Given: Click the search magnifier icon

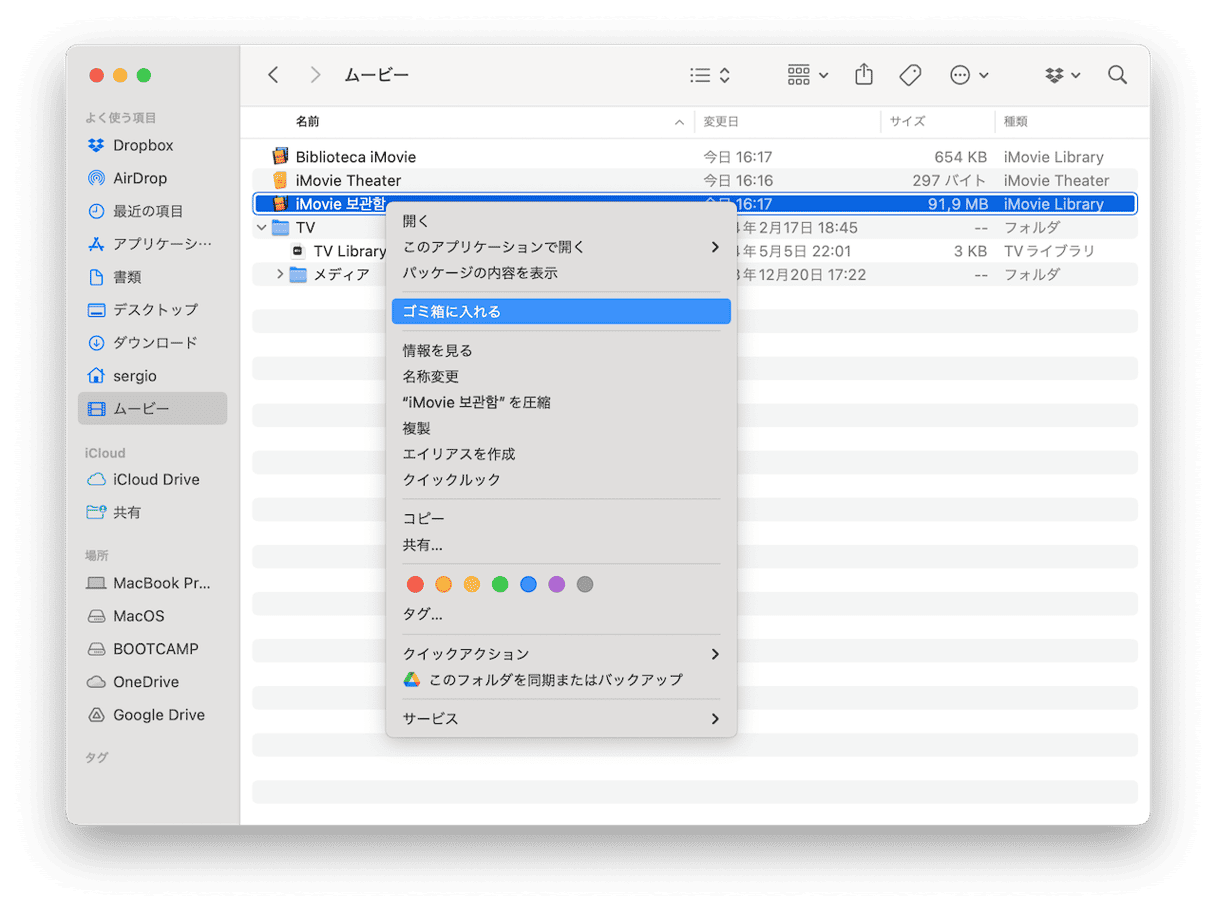Looking at the screenshot, I should click(1118, 75).
